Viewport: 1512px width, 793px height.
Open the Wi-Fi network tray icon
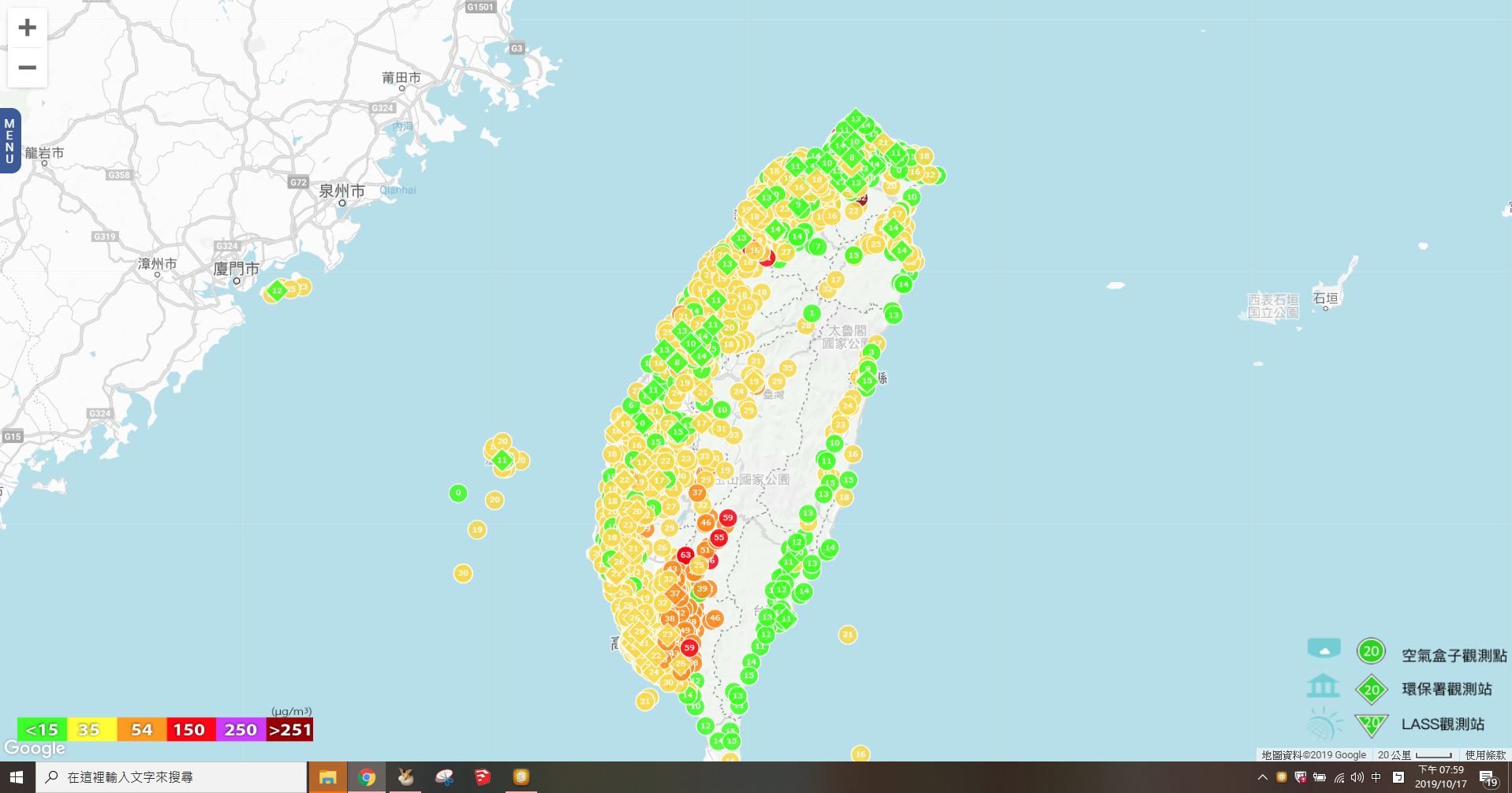tap(1339, 778)
